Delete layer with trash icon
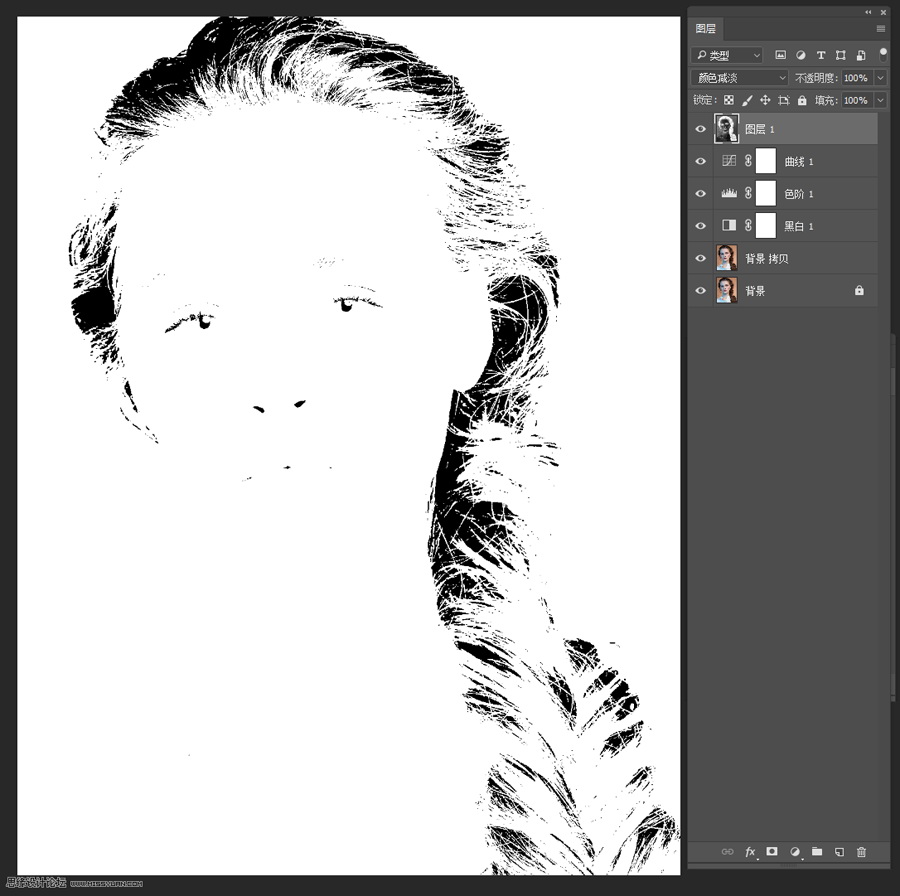The width and height of the screenshot is (900, 896). 862,852
